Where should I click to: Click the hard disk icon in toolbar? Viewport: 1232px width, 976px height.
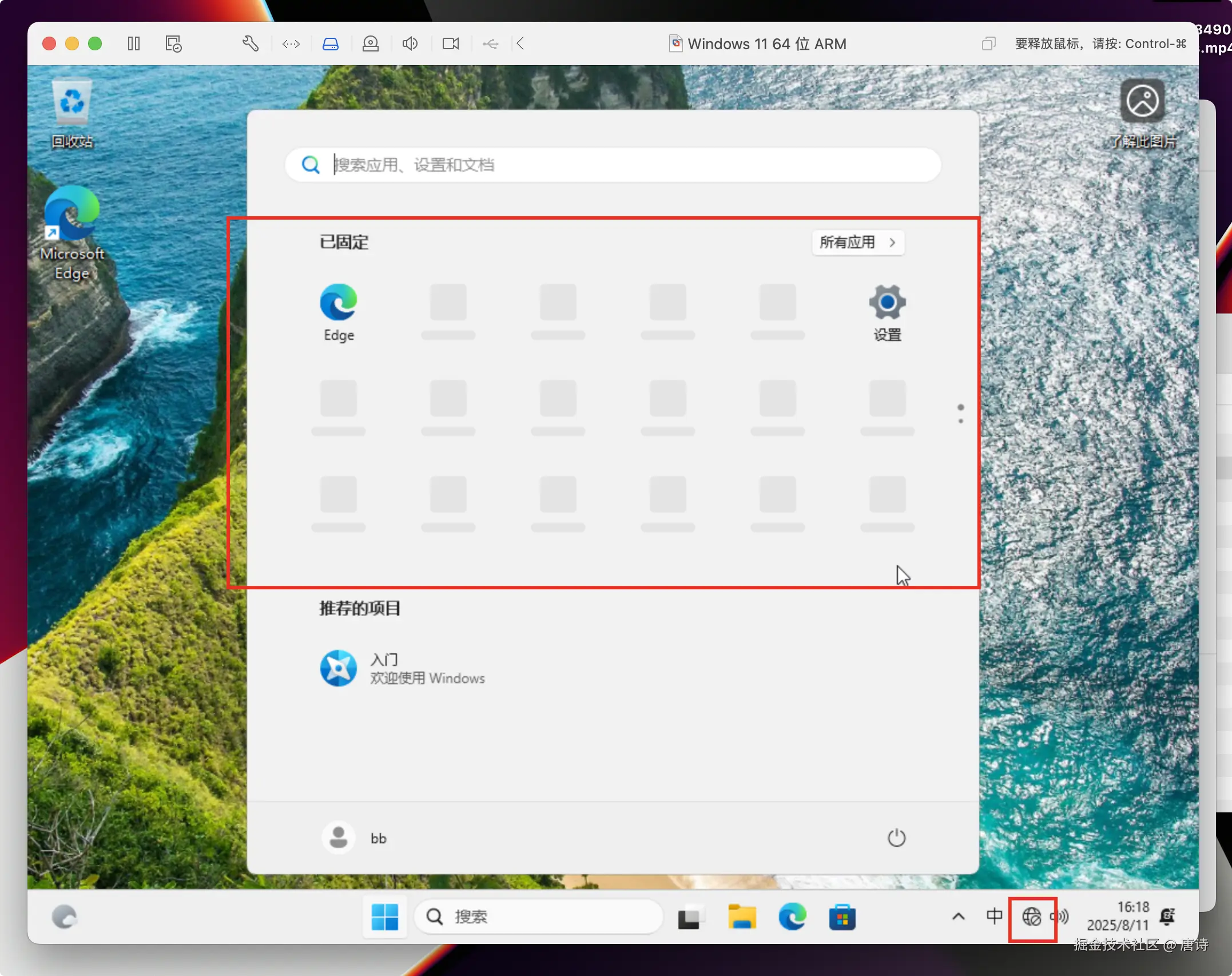pos(331,43)
